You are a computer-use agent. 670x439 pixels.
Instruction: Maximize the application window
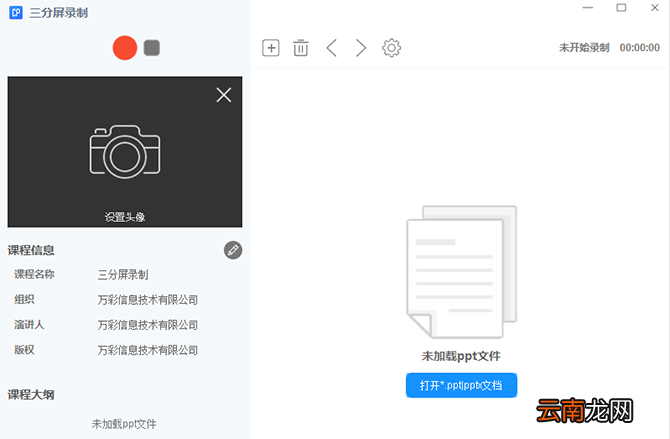[621, 8]
